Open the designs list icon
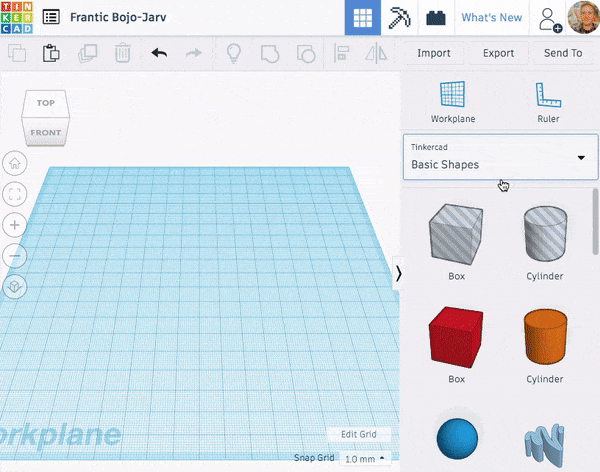Screen dimensions: 600x472 pos(51,17)
